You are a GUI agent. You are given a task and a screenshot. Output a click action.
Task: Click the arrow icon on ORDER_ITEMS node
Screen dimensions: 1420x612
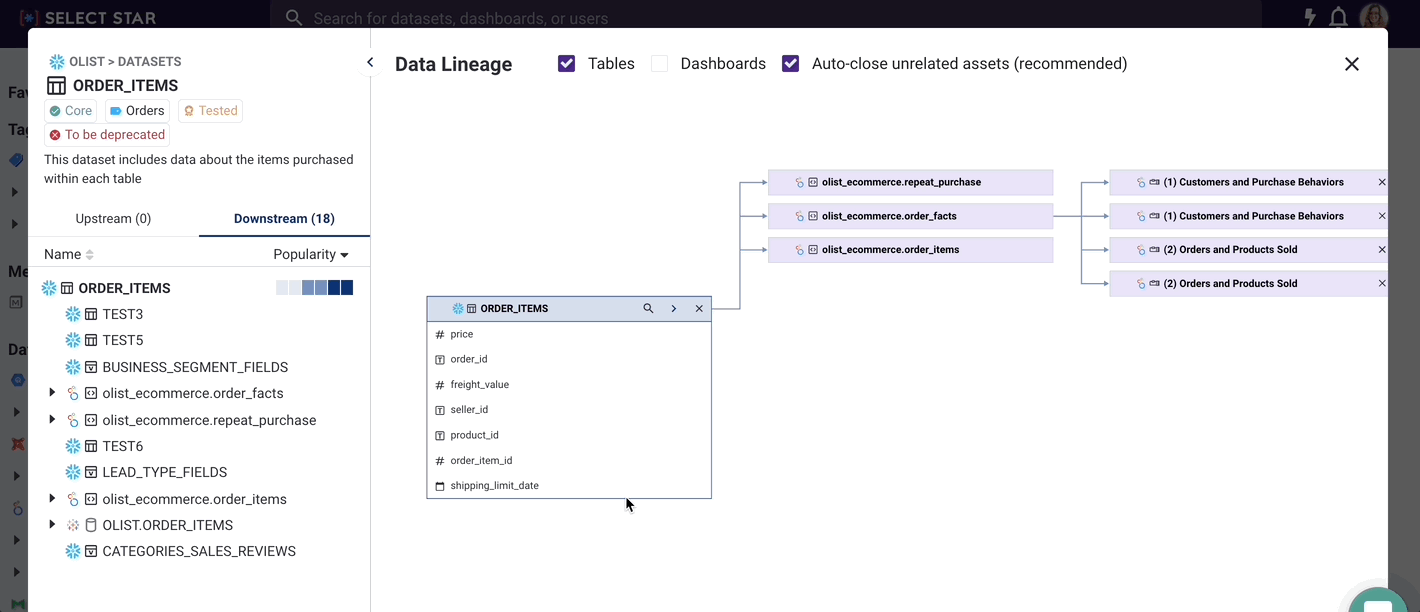(674, 309)
